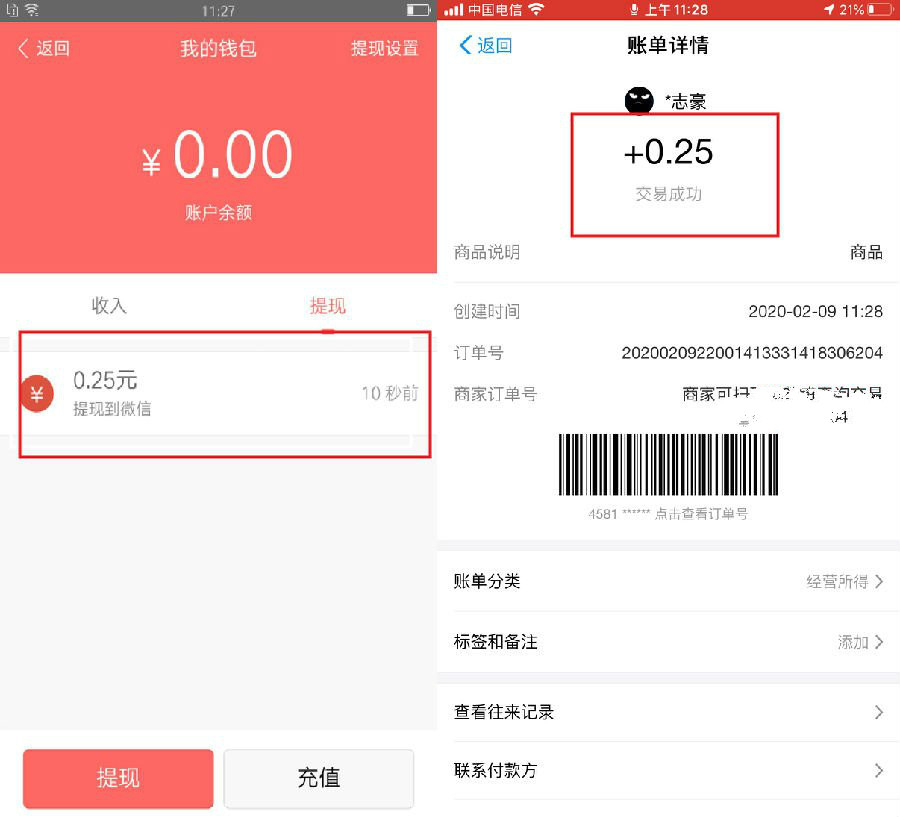Open the 0.25元 提现到微信 record
Image resolution: width=900 pixels, height=817 pixels.
pos(218,393)
